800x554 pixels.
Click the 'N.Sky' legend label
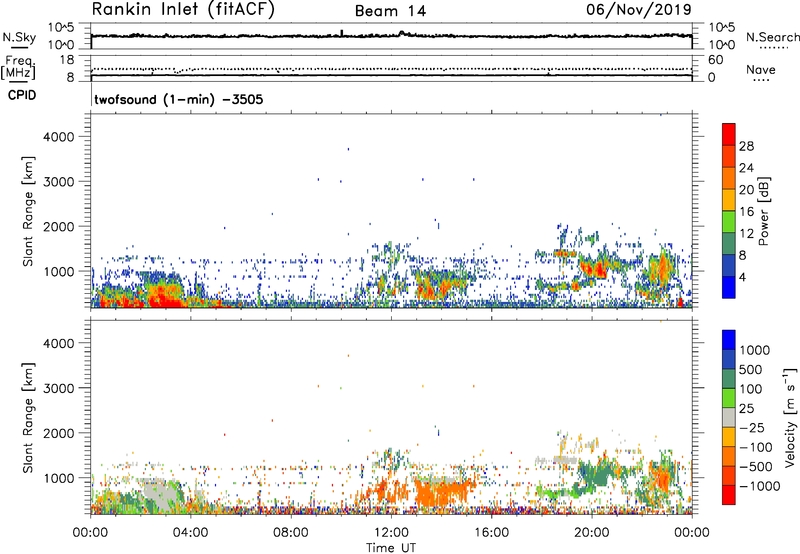tap(19, 37)
